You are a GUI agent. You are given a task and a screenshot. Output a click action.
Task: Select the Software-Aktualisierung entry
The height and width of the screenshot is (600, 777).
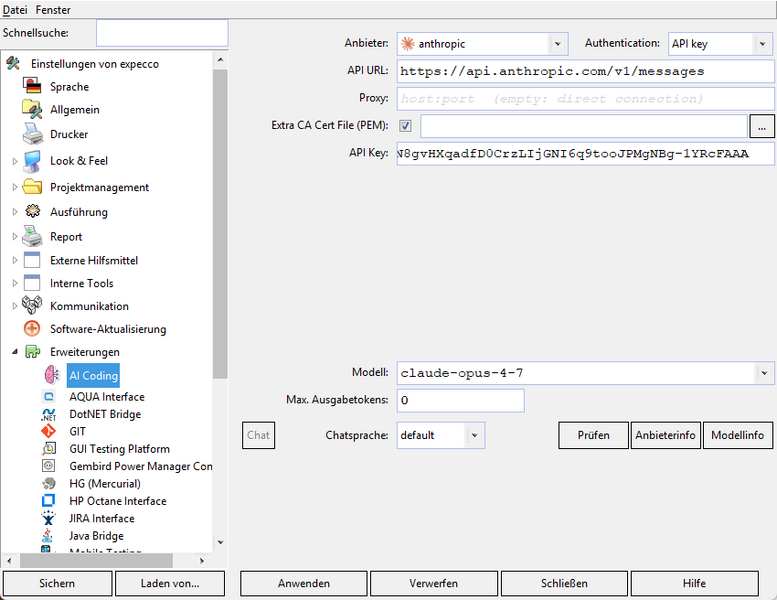108,329
